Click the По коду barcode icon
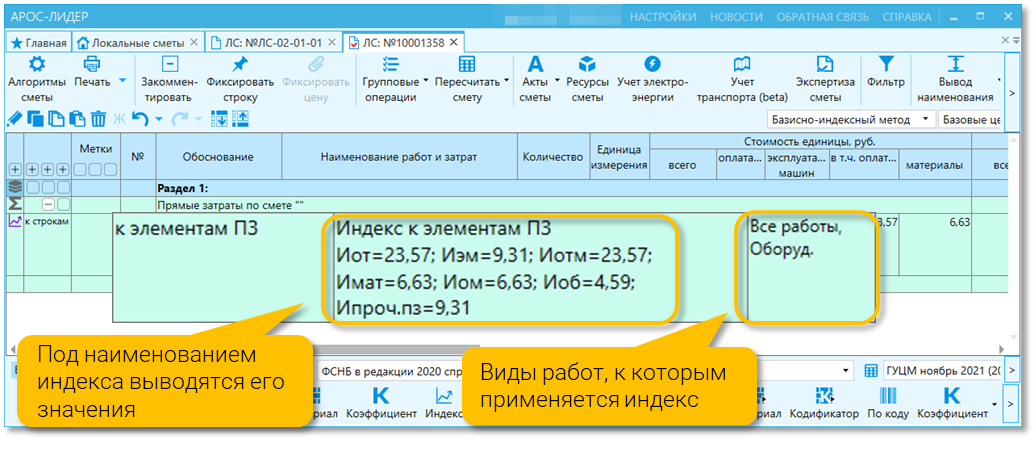The image size is (1035, 450). pyautogui.click(x=887, y=397)
